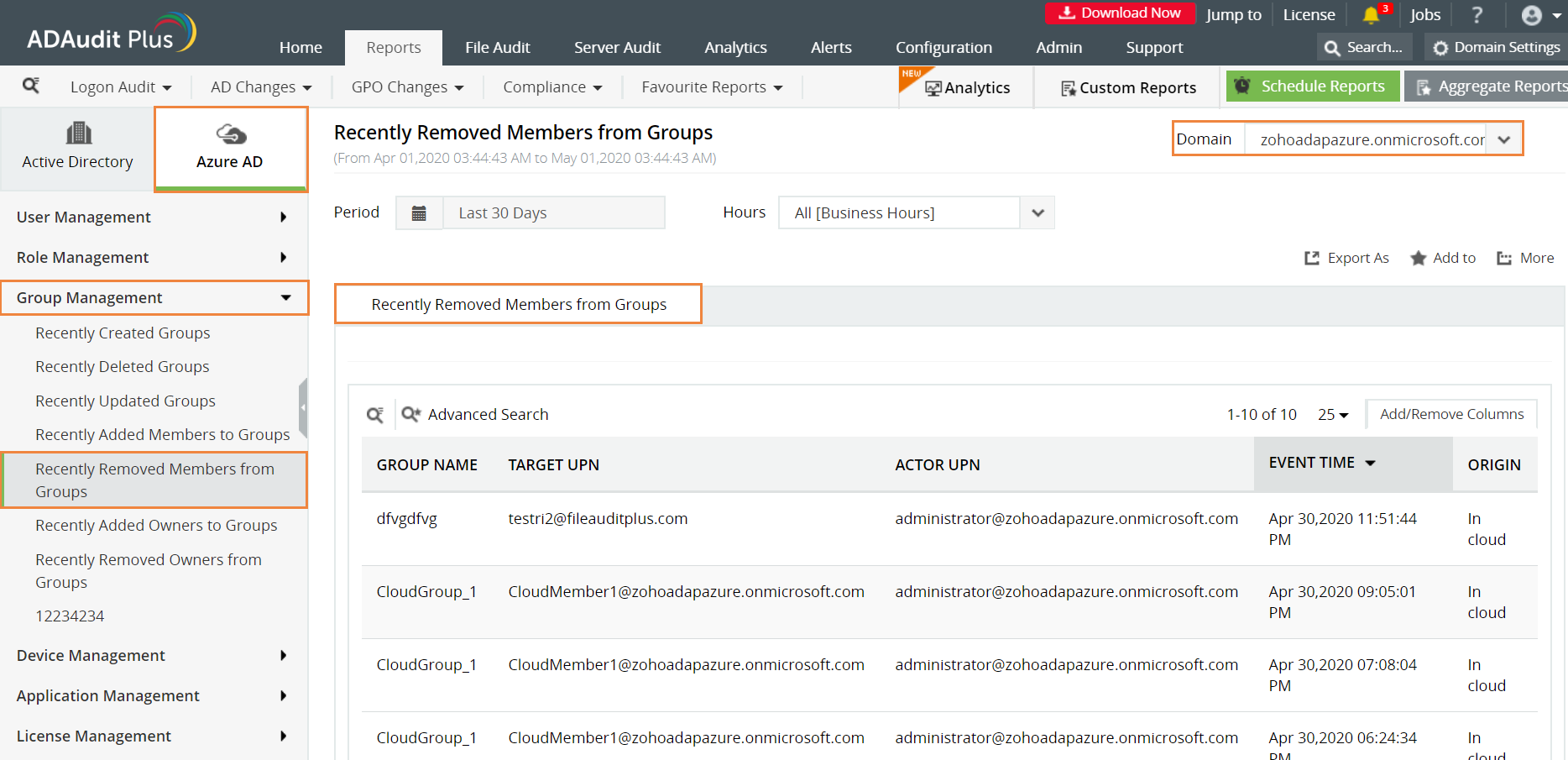Open Advanced Search in the report table
The width and height of the screenshot is (1568, 760).
pyautogui.click(x=475, y=414)
